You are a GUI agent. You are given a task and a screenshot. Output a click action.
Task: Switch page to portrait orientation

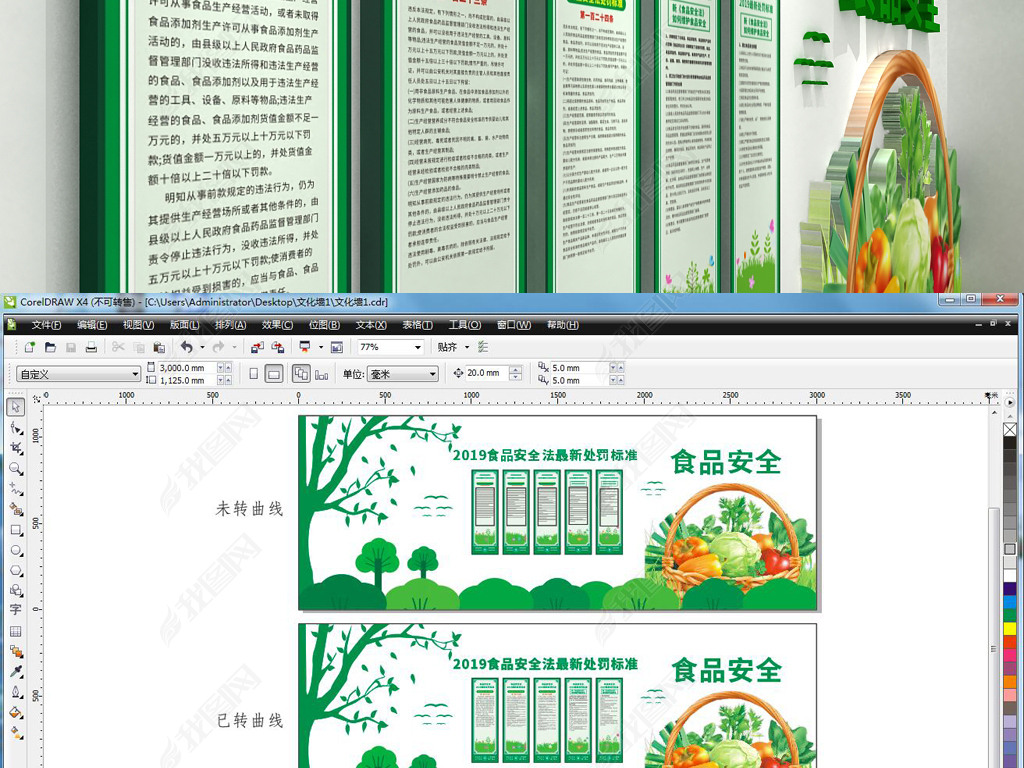pyautogui.click(x=253, y=374)
